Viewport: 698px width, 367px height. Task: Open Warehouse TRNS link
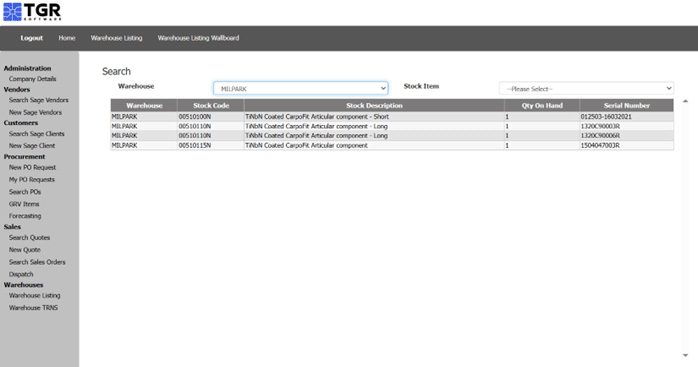tap(33, 308)
